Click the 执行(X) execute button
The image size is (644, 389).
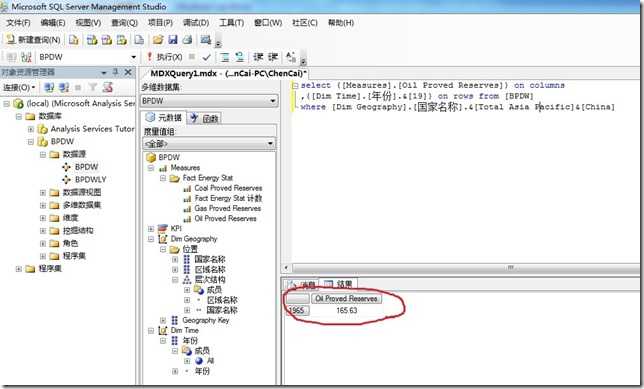[x=165, y=57]
